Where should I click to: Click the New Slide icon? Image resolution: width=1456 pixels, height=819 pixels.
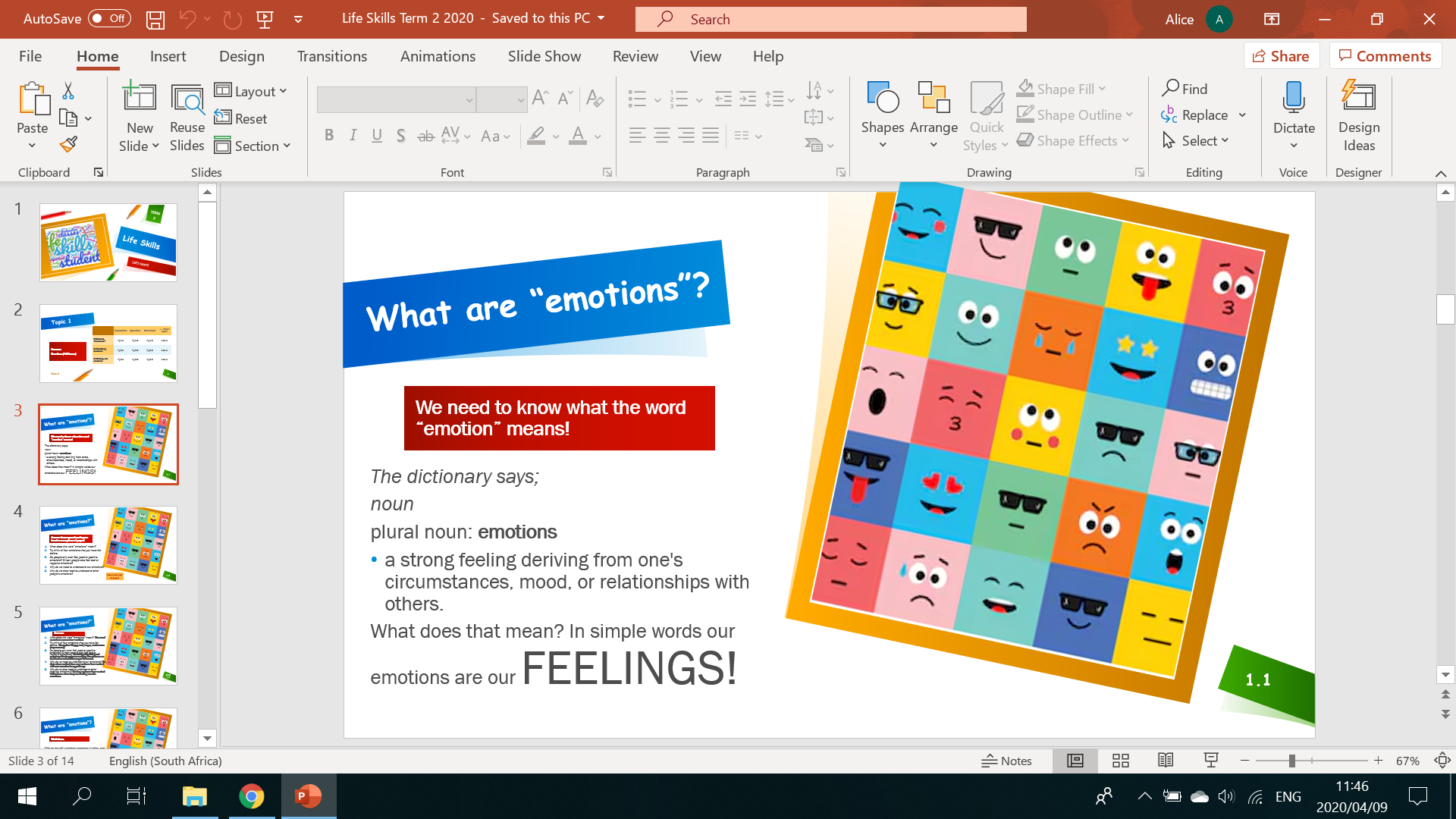[x=140, y=99]
